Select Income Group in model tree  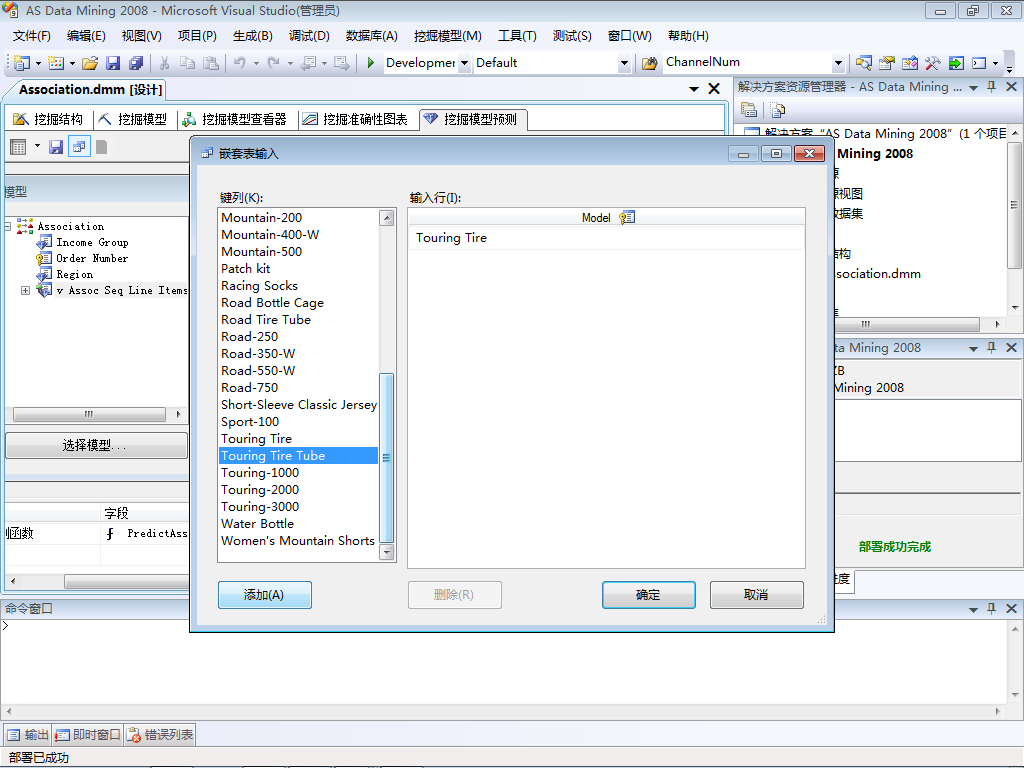pos(92,242)
